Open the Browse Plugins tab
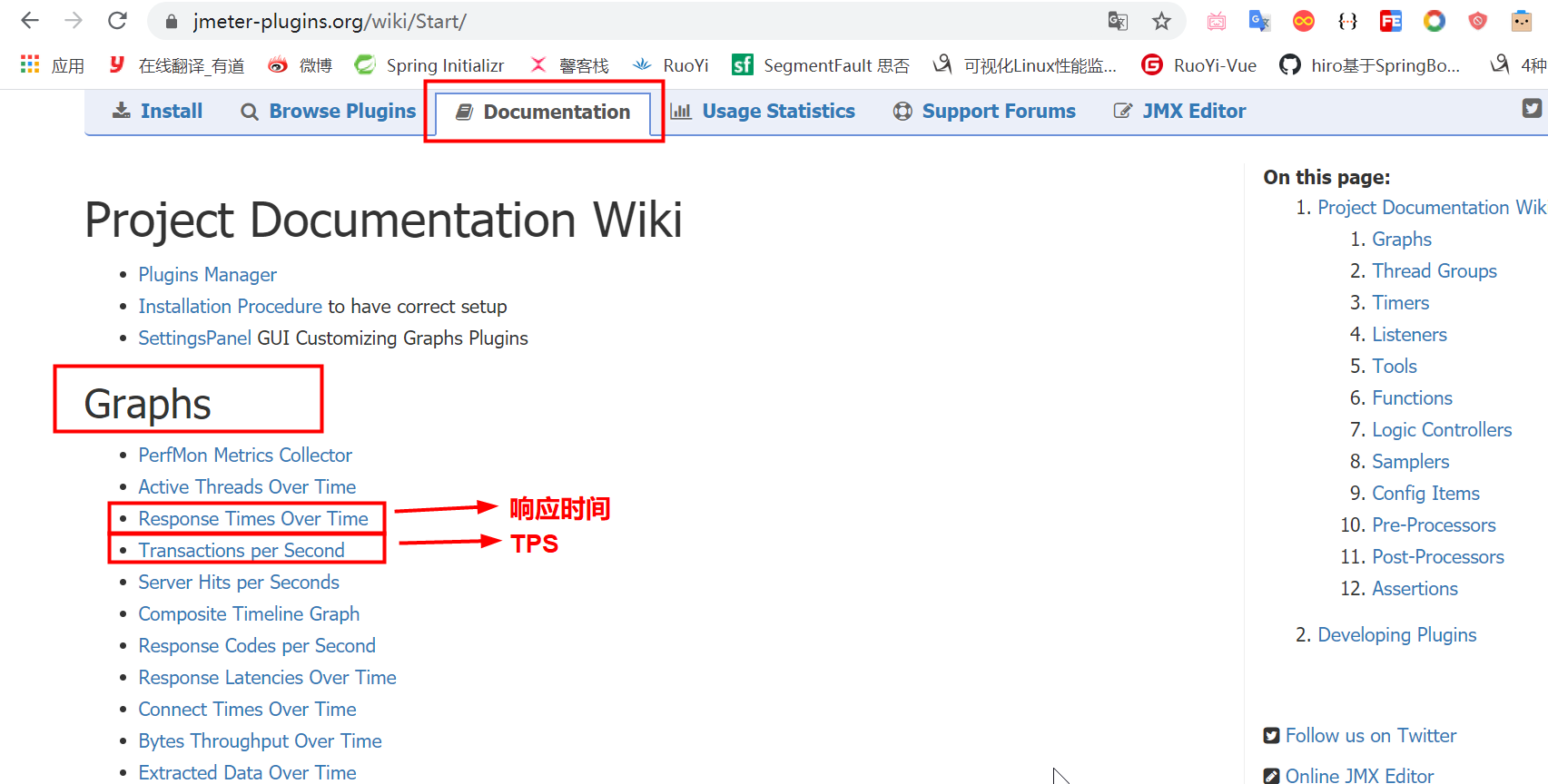The height and width of the screenshot is (784, 1548). tap(328, 111)
